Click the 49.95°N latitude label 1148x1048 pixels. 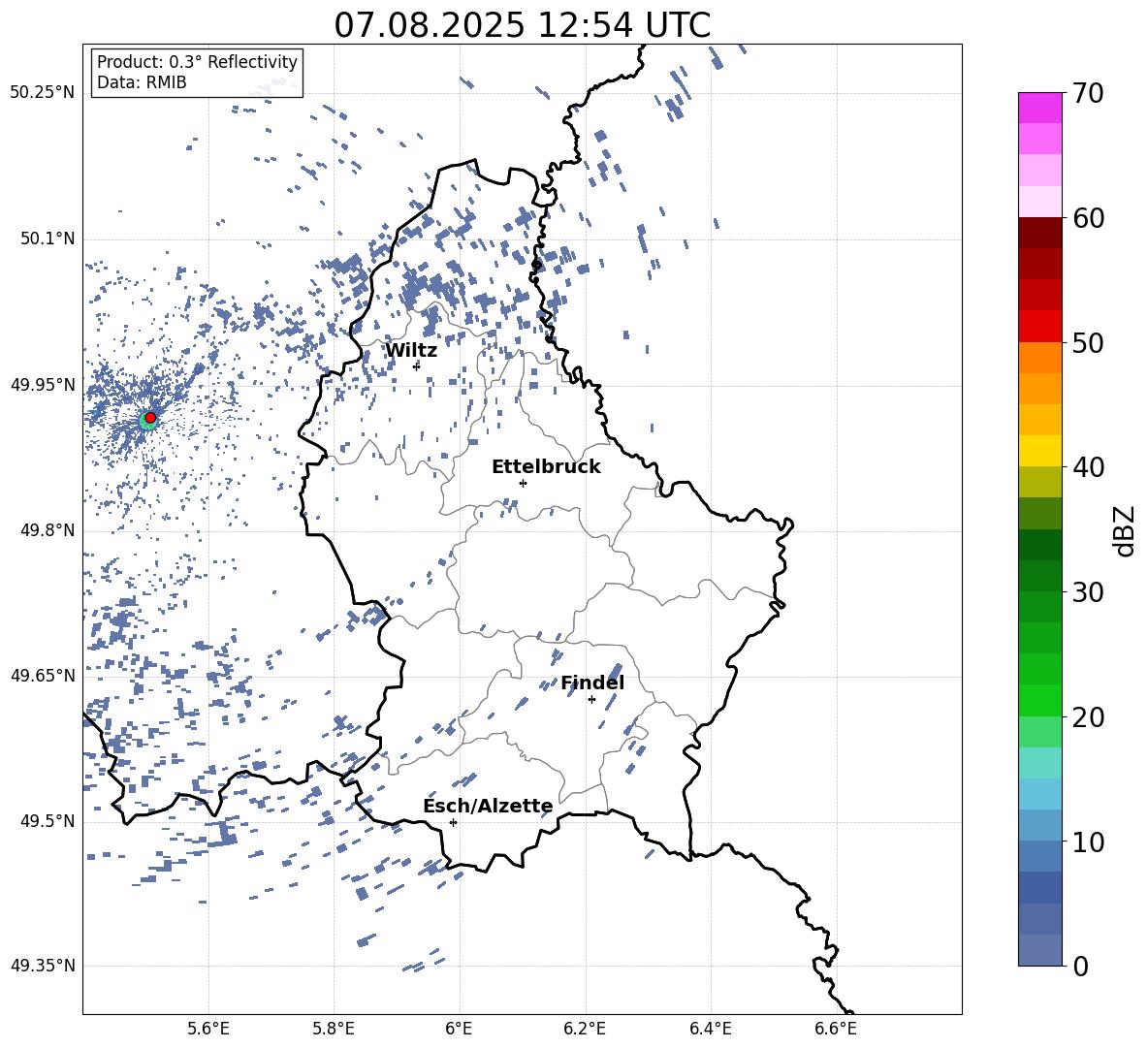pos(43,385)
